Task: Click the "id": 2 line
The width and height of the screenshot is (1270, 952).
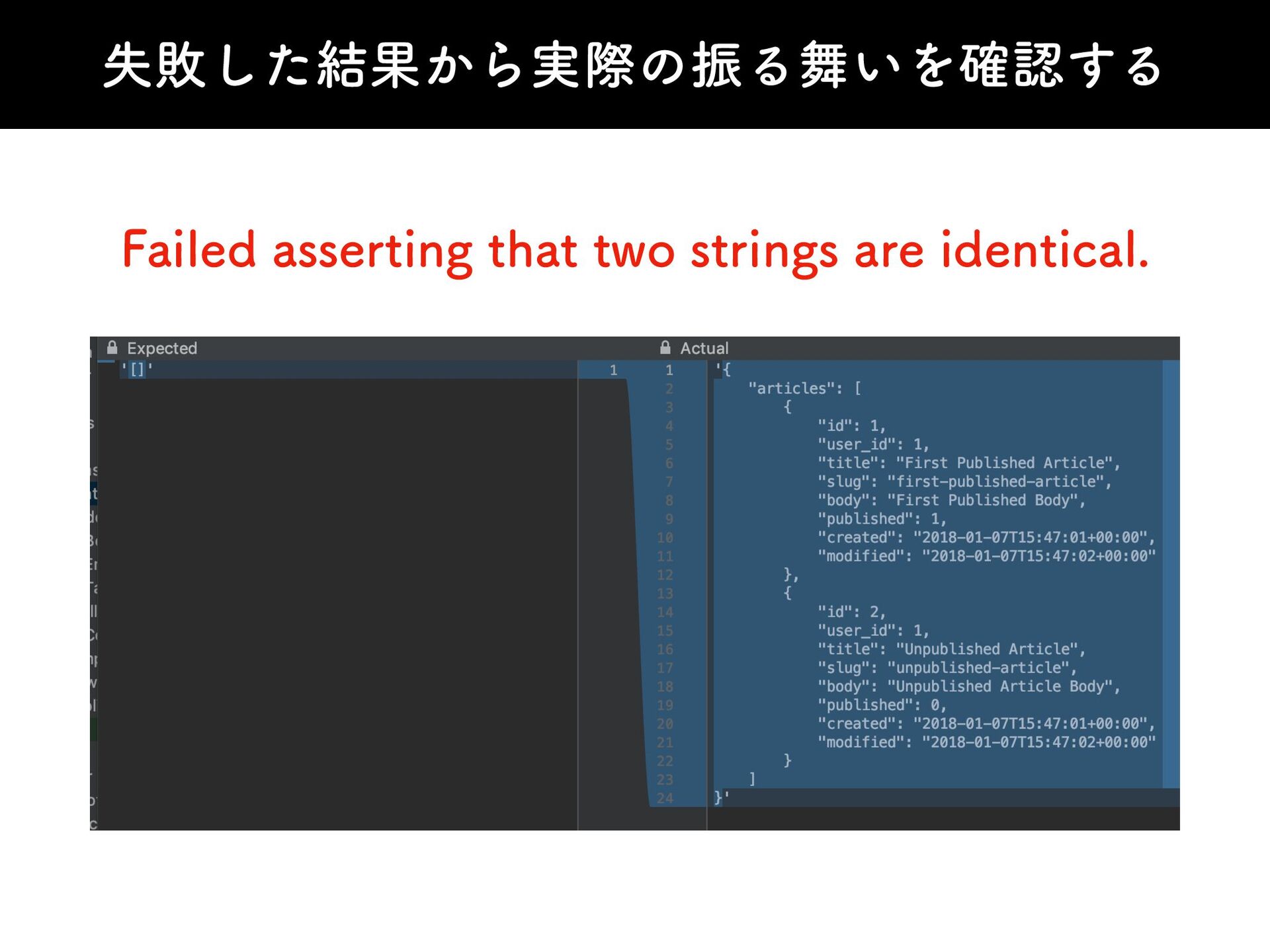Action: click(851, 612)
